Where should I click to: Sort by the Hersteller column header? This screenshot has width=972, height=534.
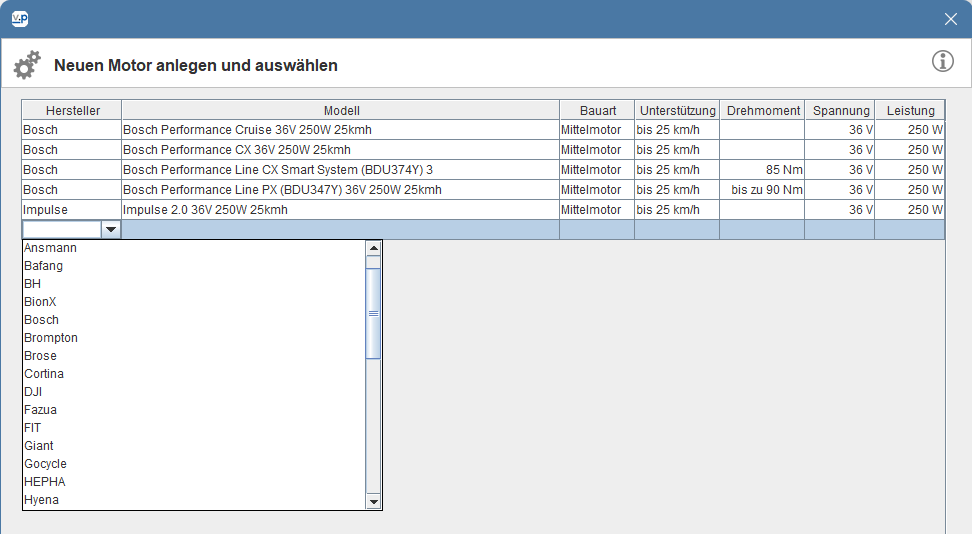pyautogui.click(x=72, y=110)
